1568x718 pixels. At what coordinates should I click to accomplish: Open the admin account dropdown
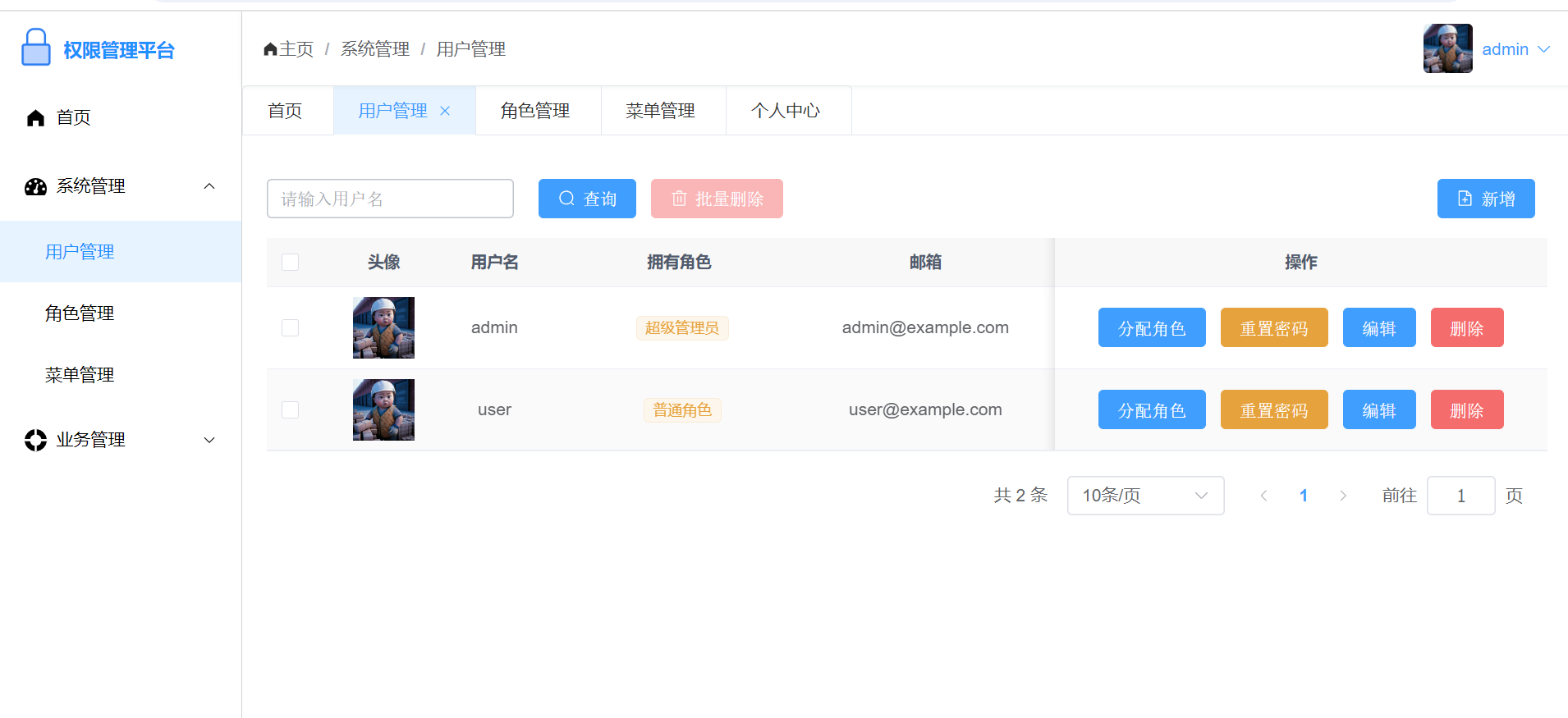point(1515,49)
